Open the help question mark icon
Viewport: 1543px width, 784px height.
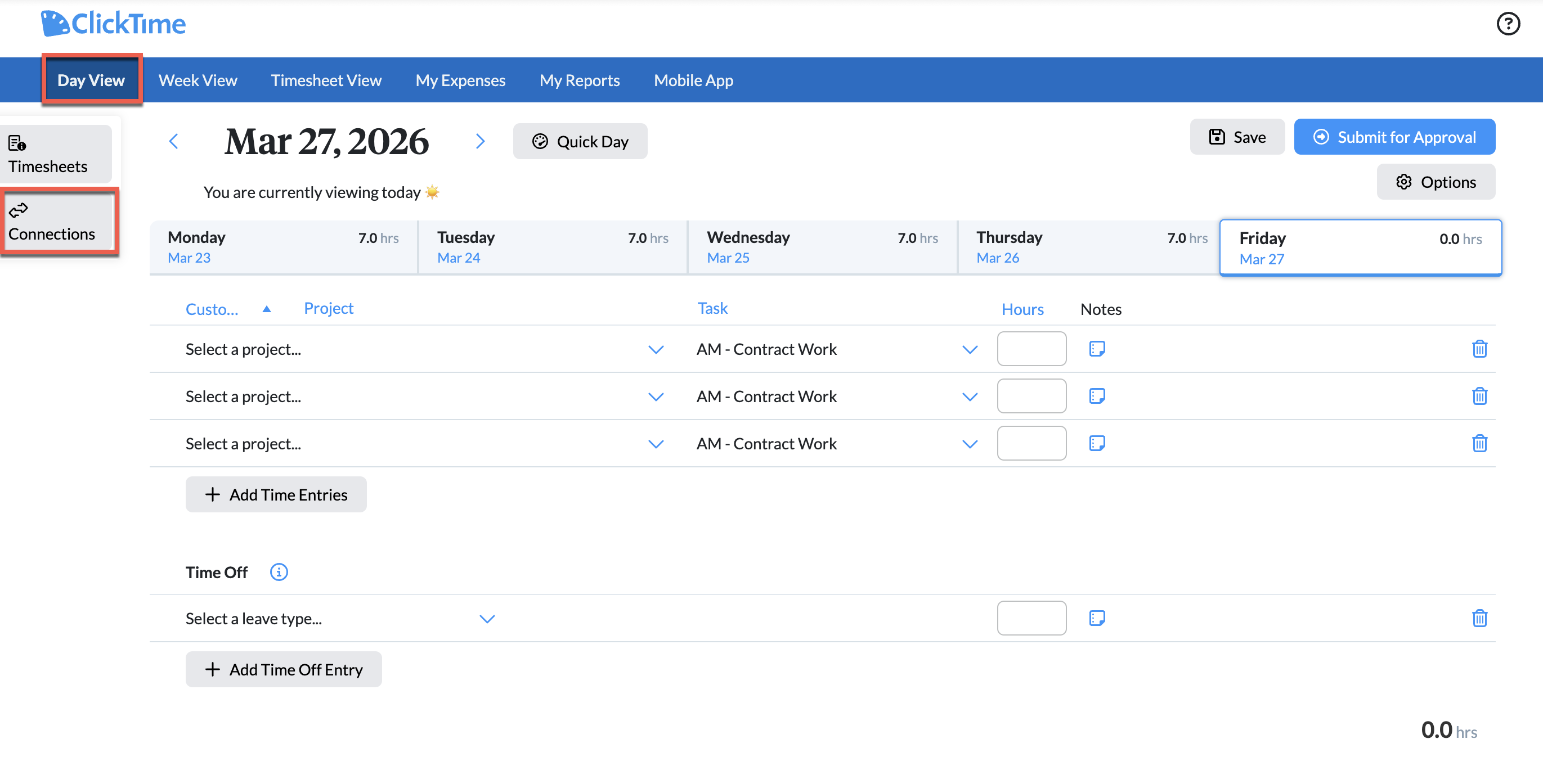point(1508,24)
